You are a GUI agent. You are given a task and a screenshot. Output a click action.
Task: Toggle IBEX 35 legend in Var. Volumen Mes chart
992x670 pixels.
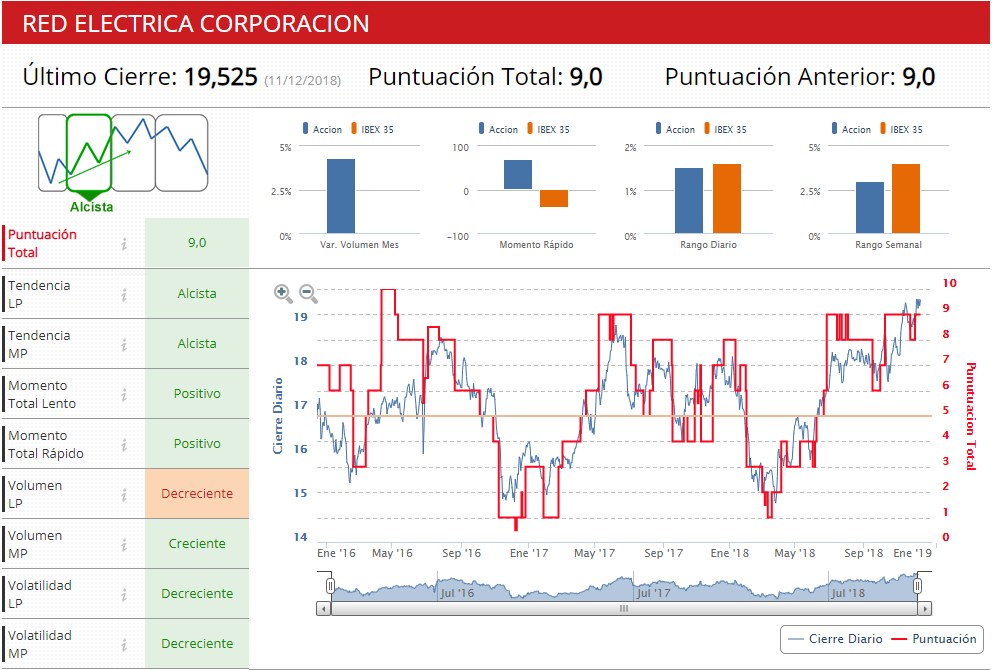[373, 129]
